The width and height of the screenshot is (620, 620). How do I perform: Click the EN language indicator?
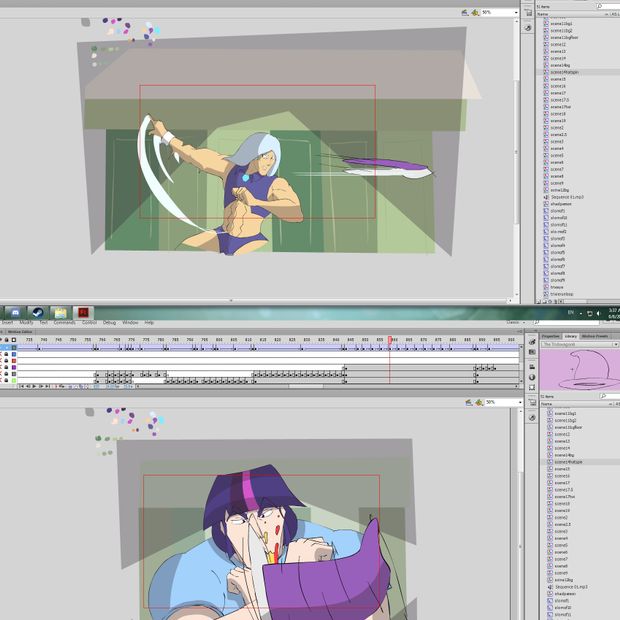click(571, 312)
